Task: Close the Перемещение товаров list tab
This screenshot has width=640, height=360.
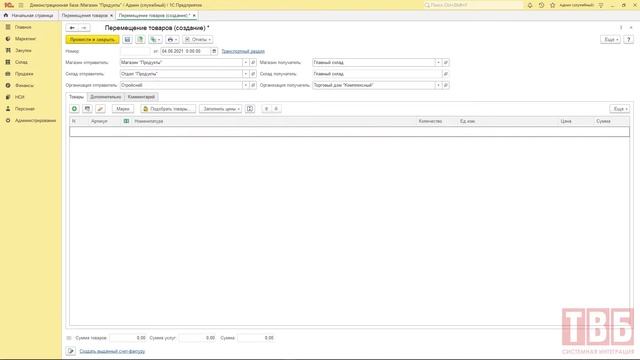Action: pos(111,16)
